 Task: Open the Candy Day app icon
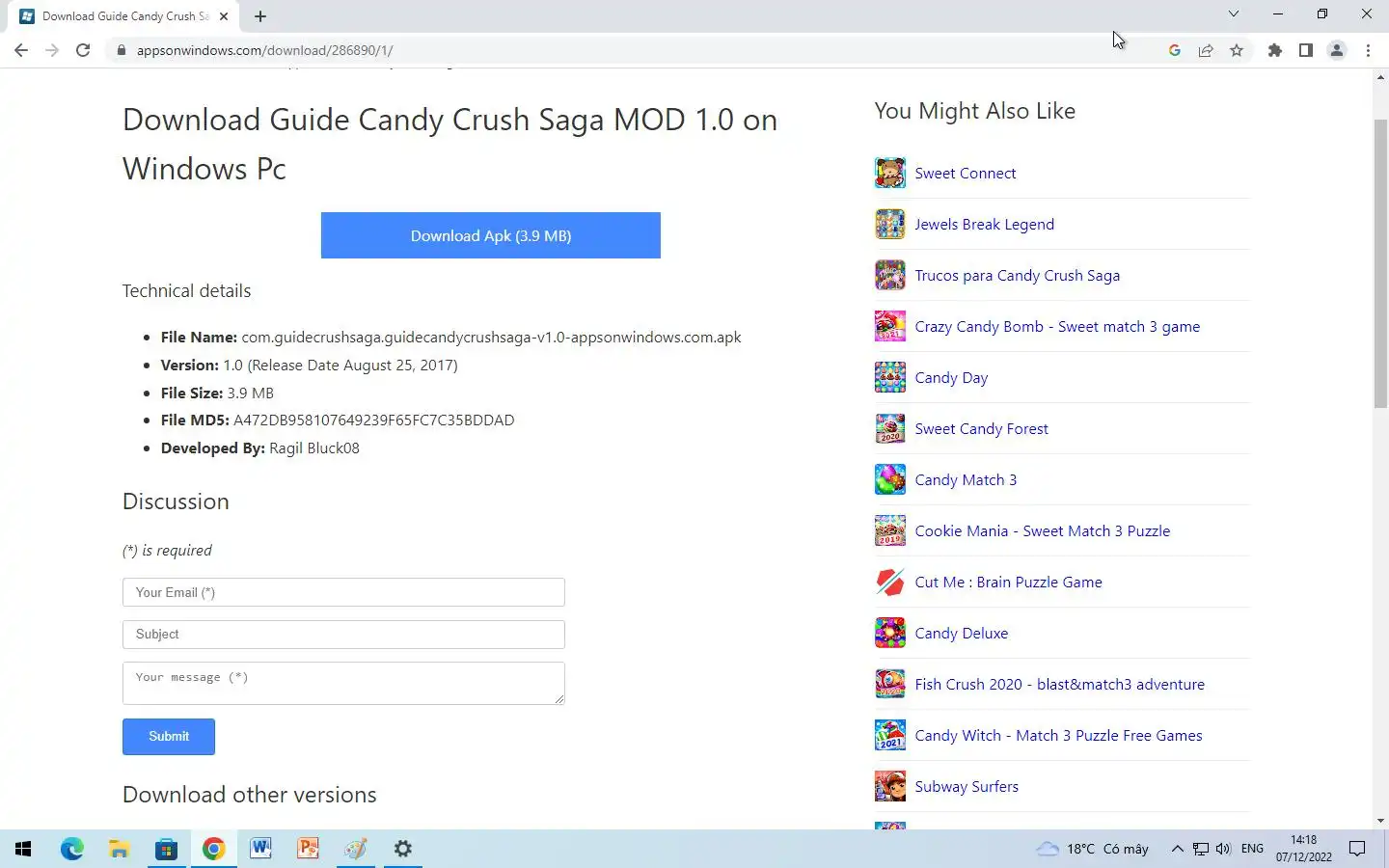click(x=889, y=378)
